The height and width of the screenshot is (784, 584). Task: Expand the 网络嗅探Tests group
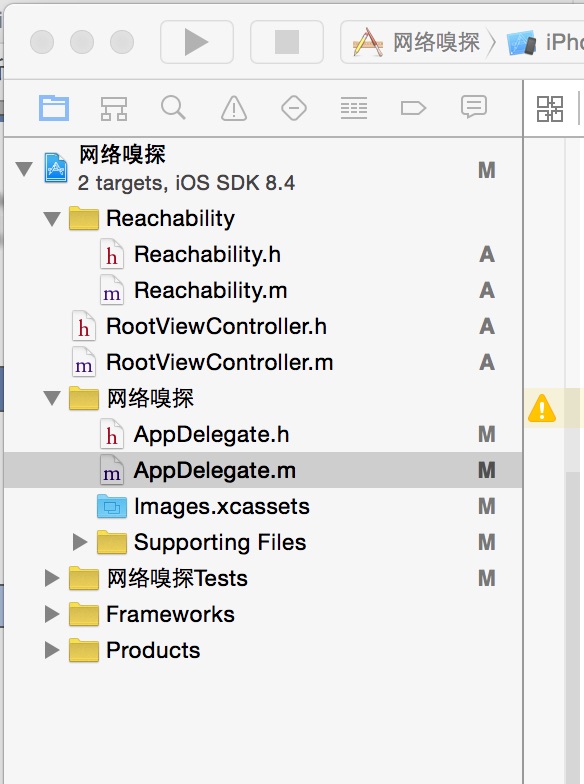tap(52, 578)
